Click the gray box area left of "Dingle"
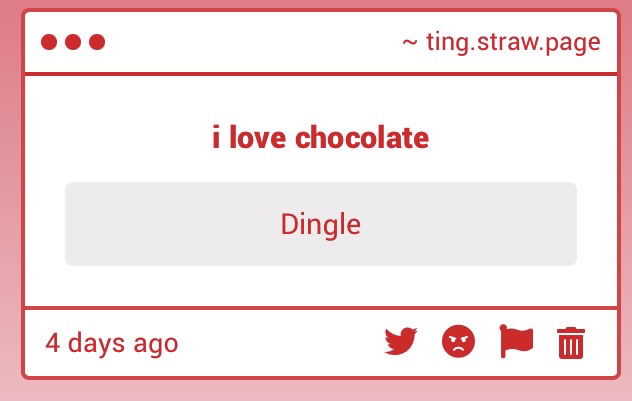The image size is (632, 401). (x=150, y=224)
